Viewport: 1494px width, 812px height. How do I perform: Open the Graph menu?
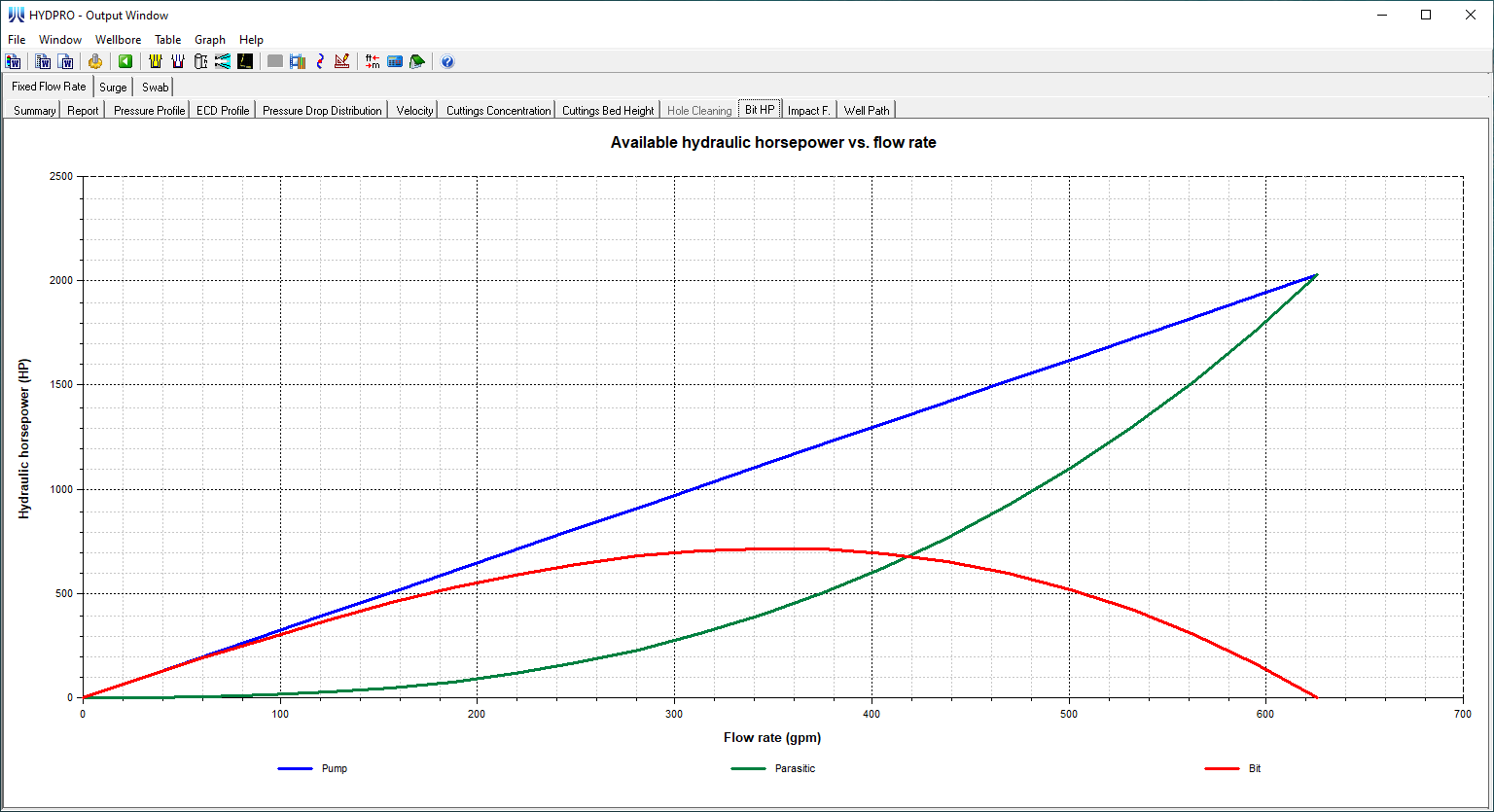point(210,40)
